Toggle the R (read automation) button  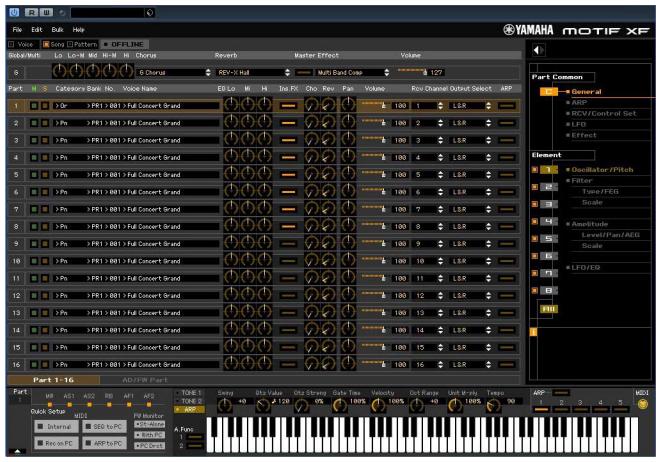[31, 12]
